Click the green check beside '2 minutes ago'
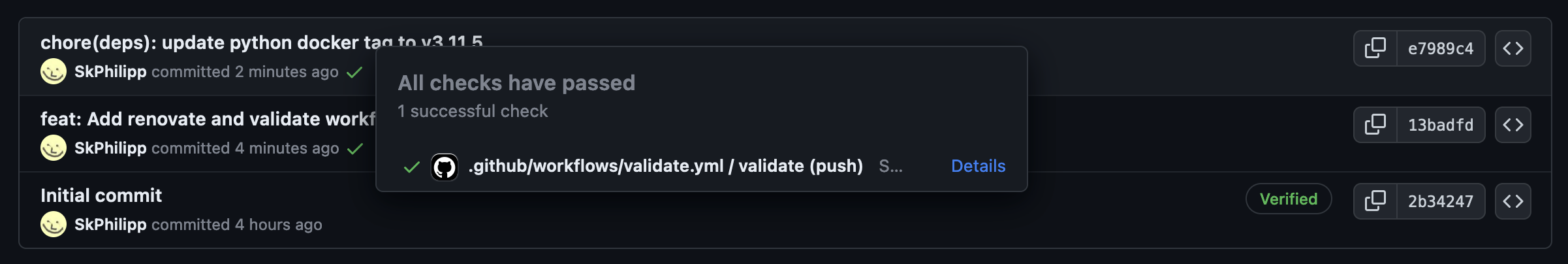 coord(354,73)
